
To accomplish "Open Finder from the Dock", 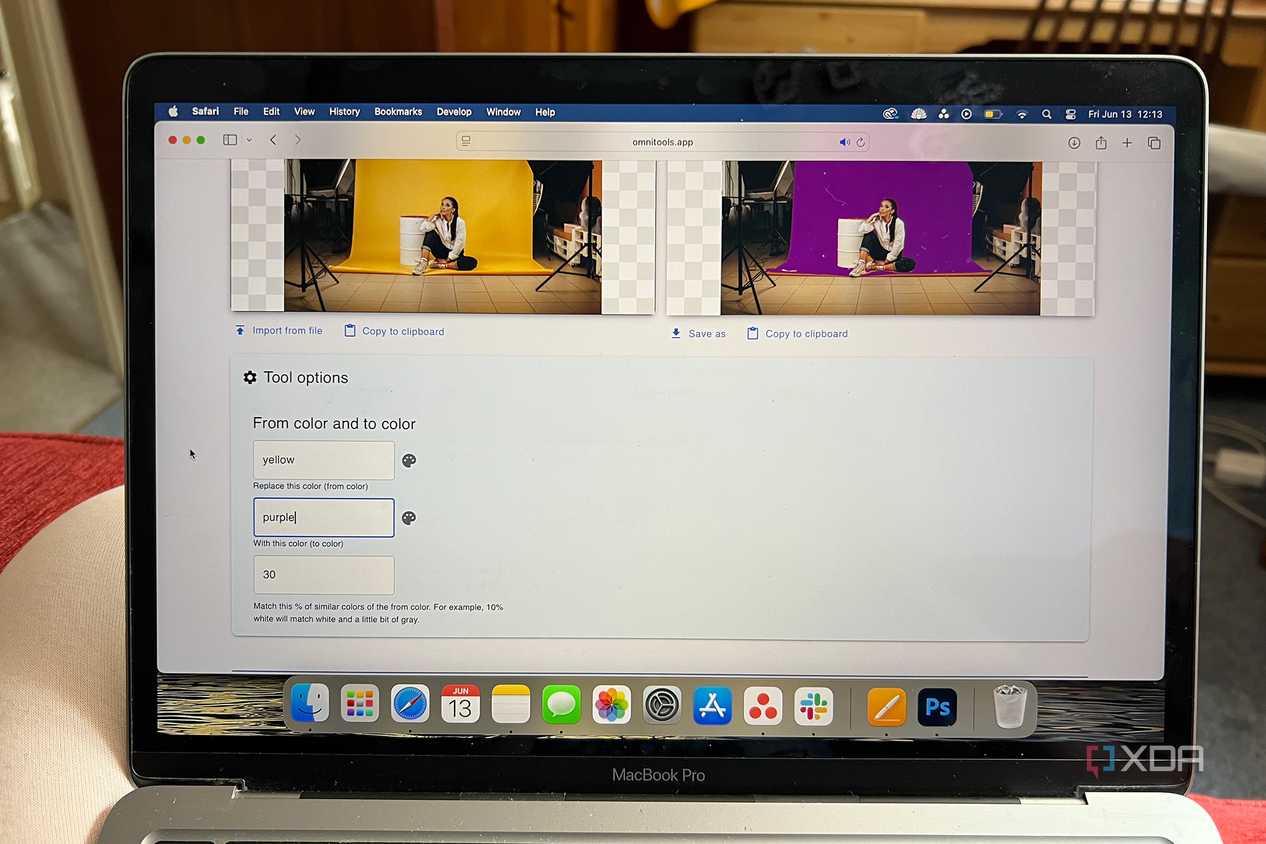I will (x=309, y=704).
